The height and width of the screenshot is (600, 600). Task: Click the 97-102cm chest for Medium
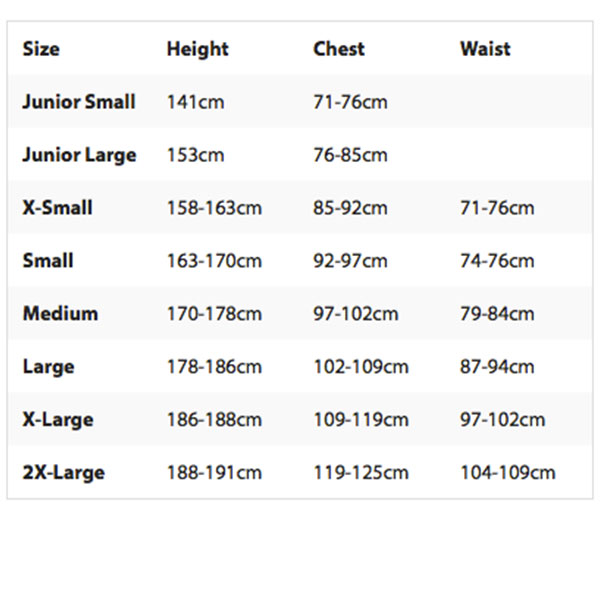[x=355, y=314]
